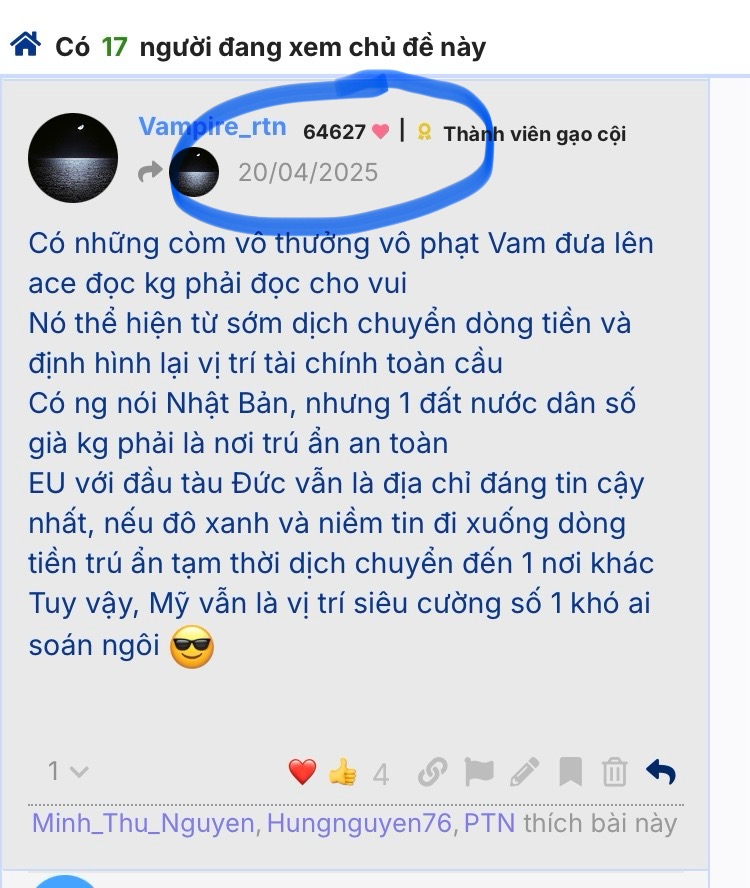Click the grey share arrow near the date

[x=150, y=172]
